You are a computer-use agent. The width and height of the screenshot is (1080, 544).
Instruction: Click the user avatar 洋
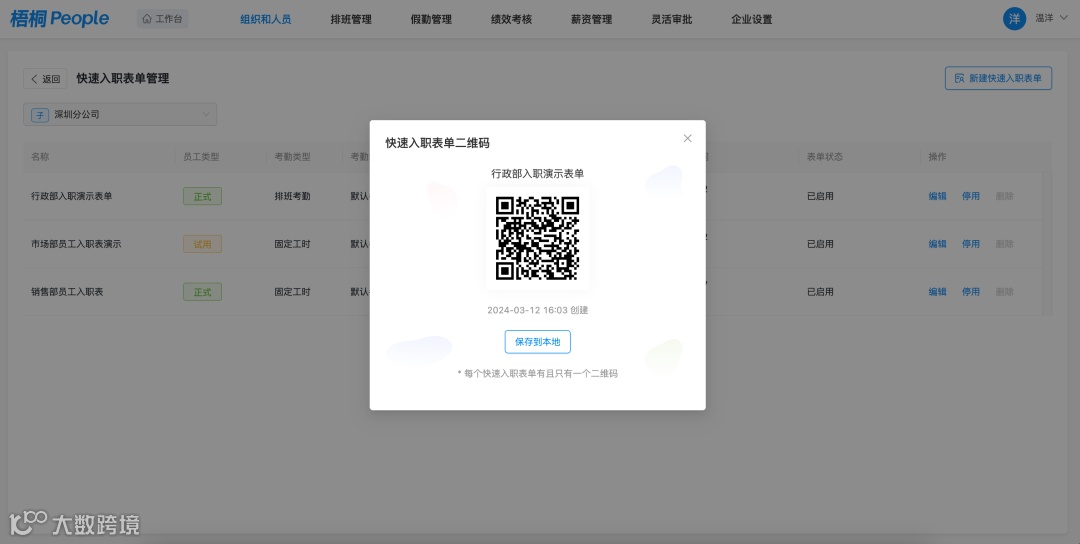click(1015, 19)
